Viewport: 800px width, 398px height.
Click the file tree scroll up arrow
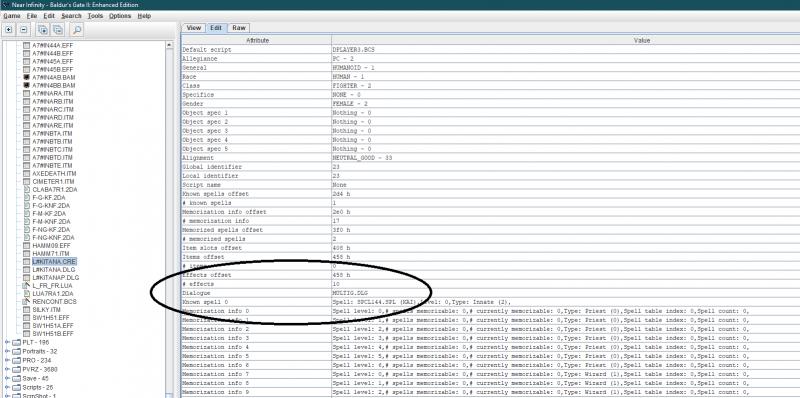169,45
